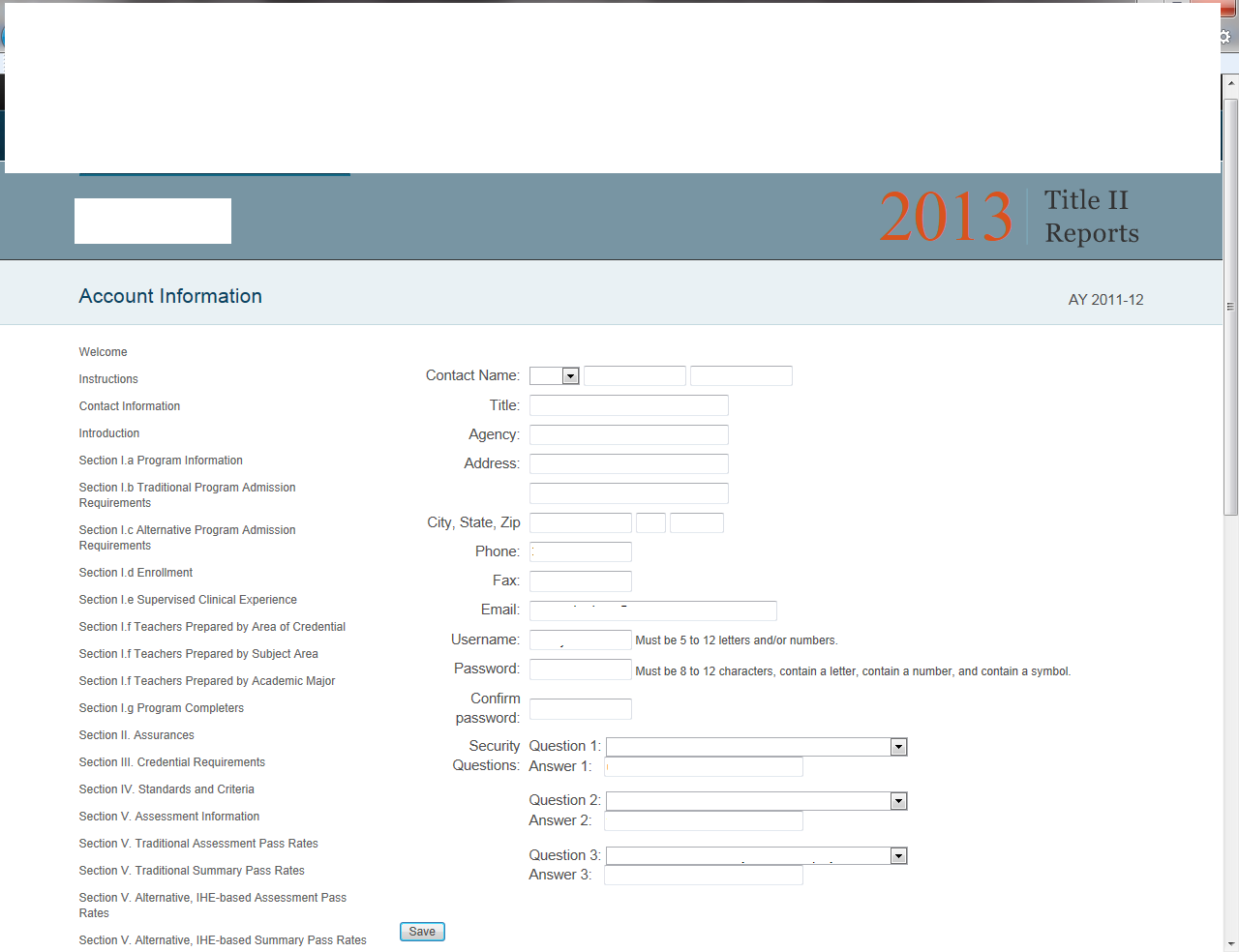Go to Section IV. Standards and Criteria
This screenshot has height=952, width=1239.
[x=166, y=789]
